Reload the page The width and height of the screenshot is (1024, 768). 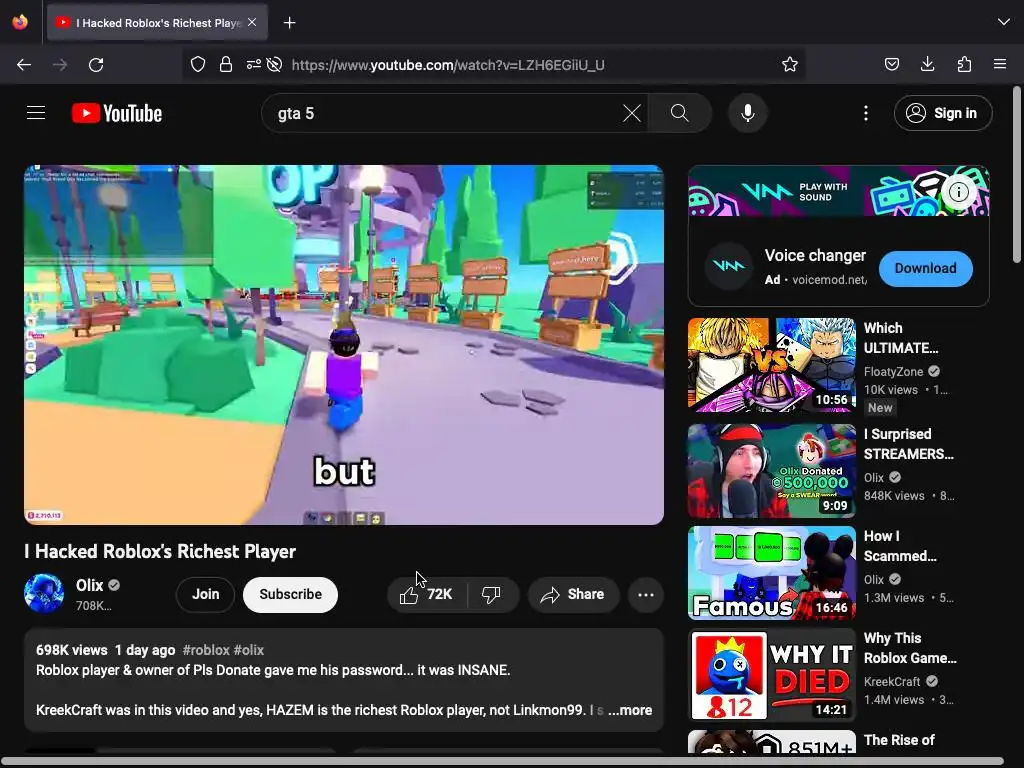point(96,65)
